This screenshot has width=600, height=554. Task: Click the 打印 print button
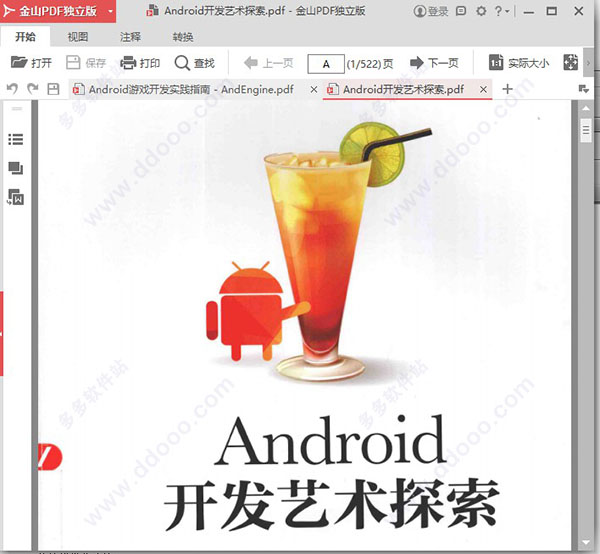pyautogui.click(x=140, y=63)
